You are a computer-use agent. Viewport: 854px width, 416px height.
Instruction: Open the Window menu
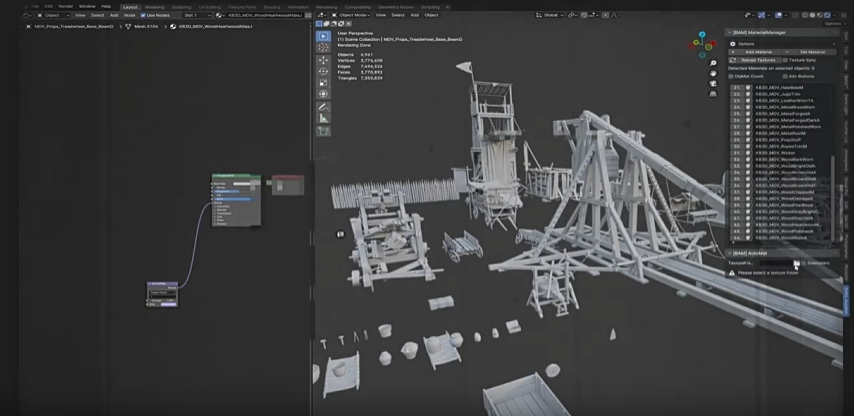[x=87, y=6]
